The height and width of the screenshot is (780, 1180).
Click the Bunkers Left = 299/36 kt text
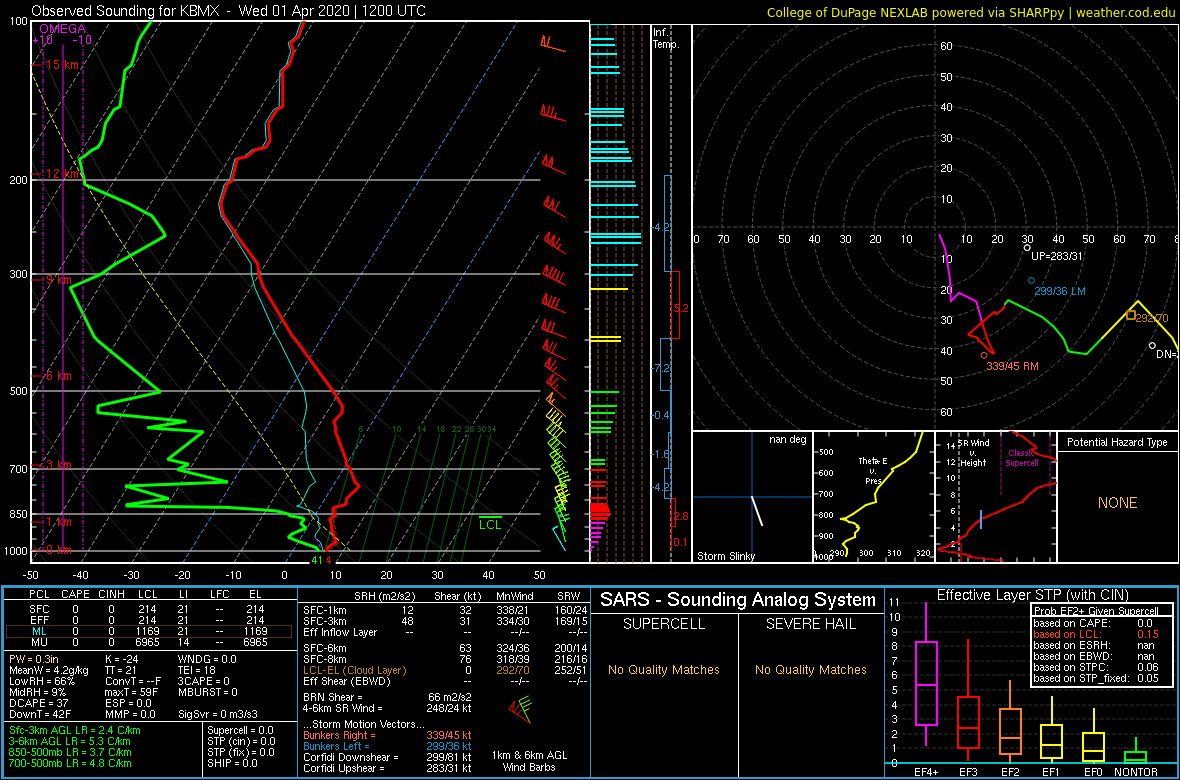(x=387, y=746)
